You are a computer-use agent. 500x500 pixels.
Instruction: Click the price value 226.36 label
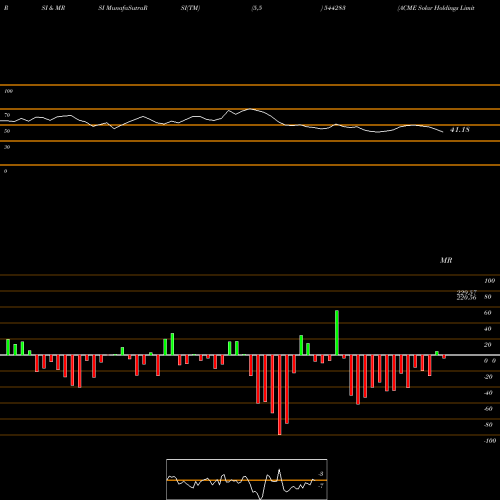tap(466, 298)
